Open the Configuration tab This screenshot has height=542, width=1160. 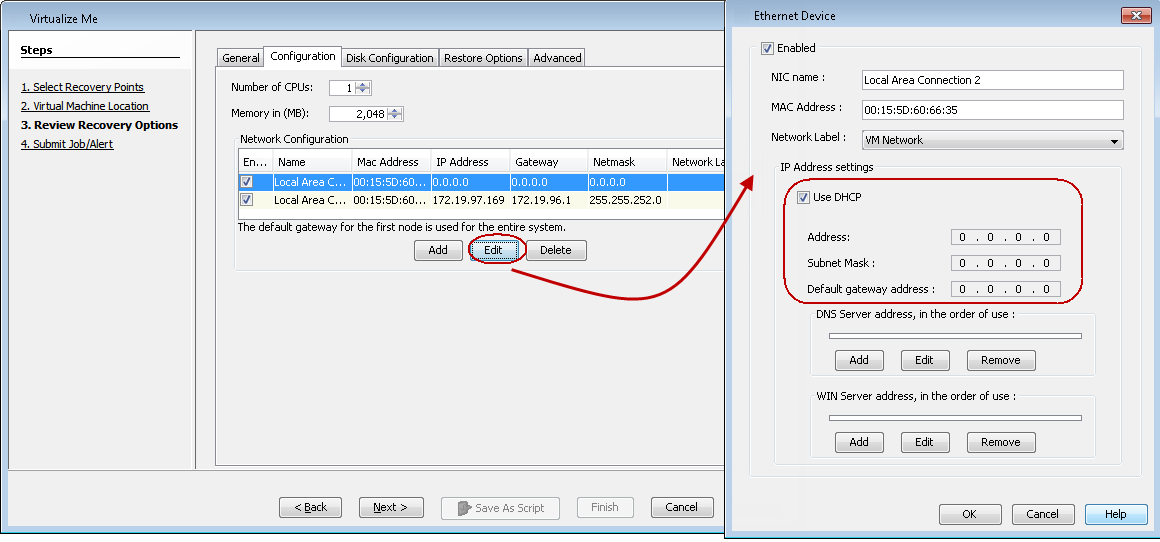click(x=303, y=56)
